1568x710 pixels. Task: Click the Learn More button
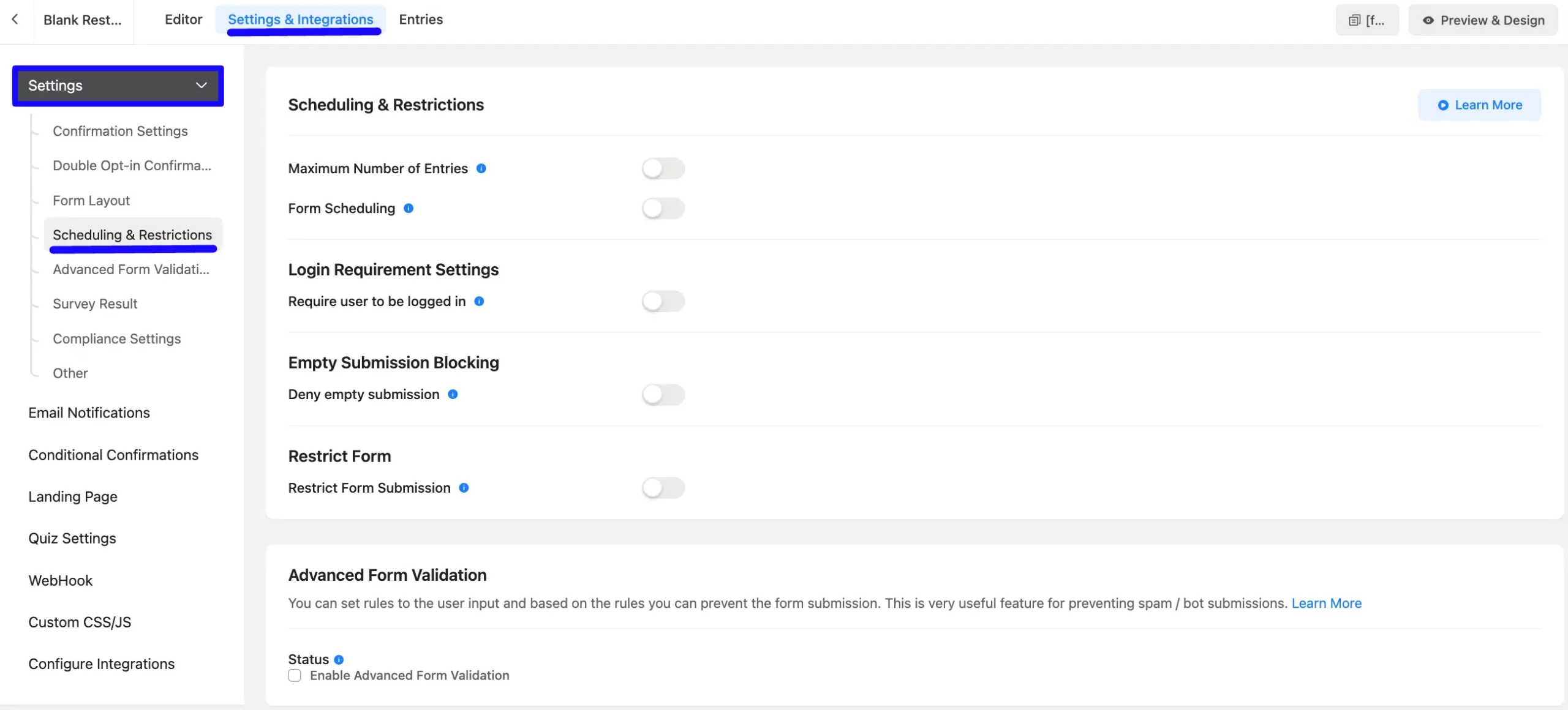click(1479, 105)
